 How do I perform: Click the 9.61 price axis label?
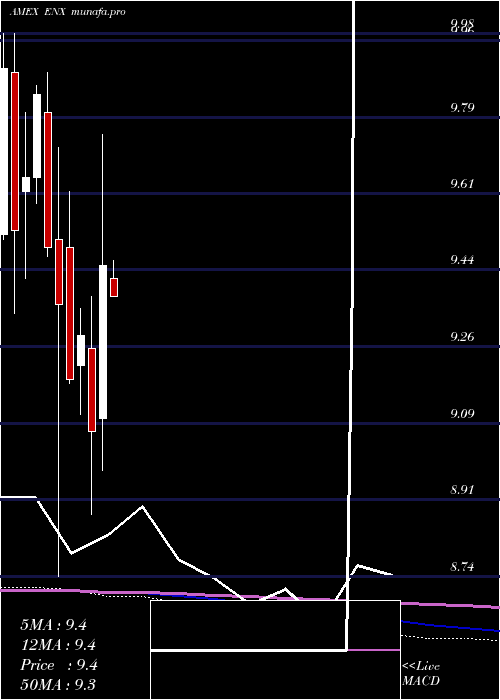pos(462,183)
